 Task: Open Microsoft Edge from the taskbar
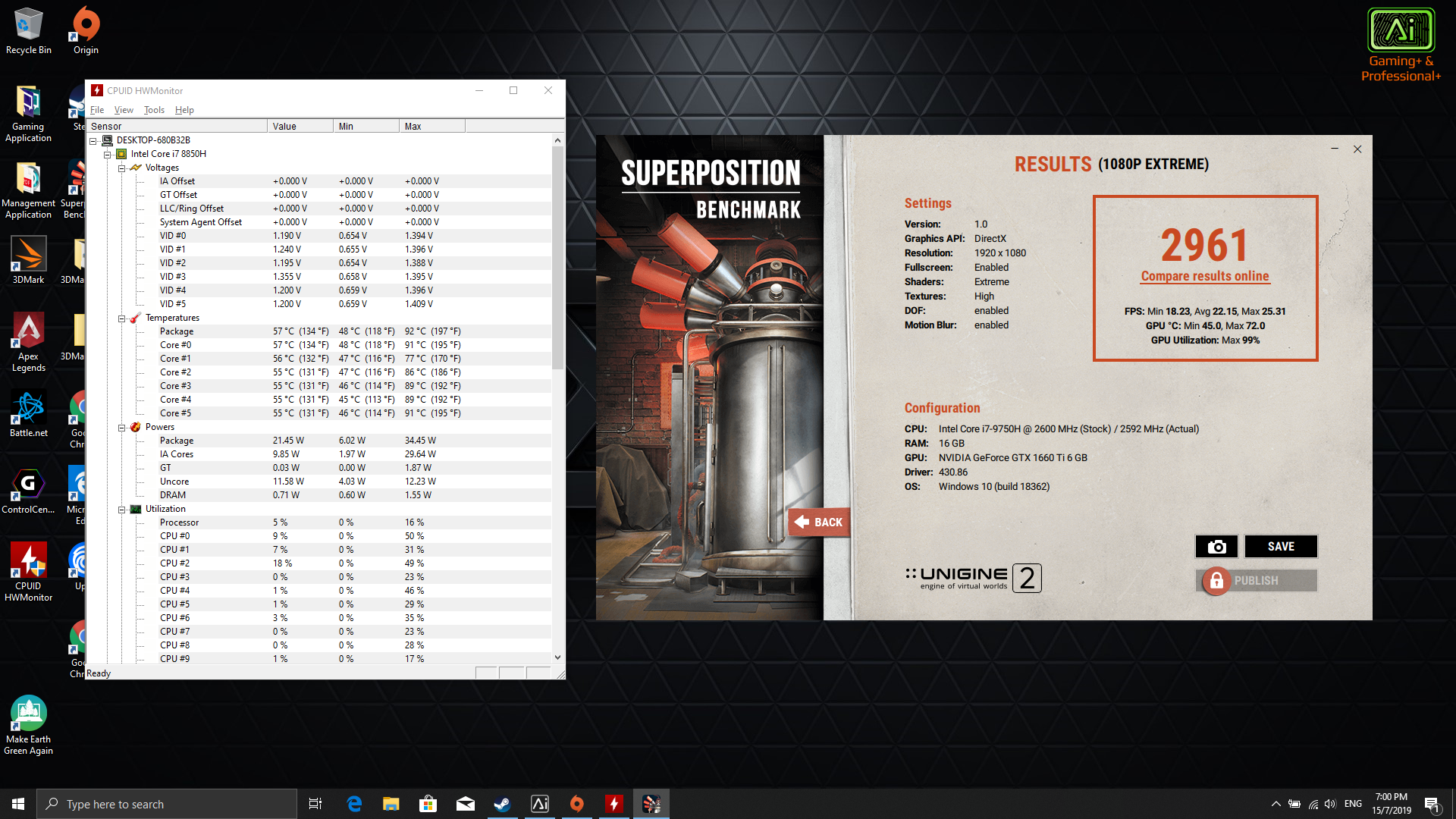coord(354,804)
